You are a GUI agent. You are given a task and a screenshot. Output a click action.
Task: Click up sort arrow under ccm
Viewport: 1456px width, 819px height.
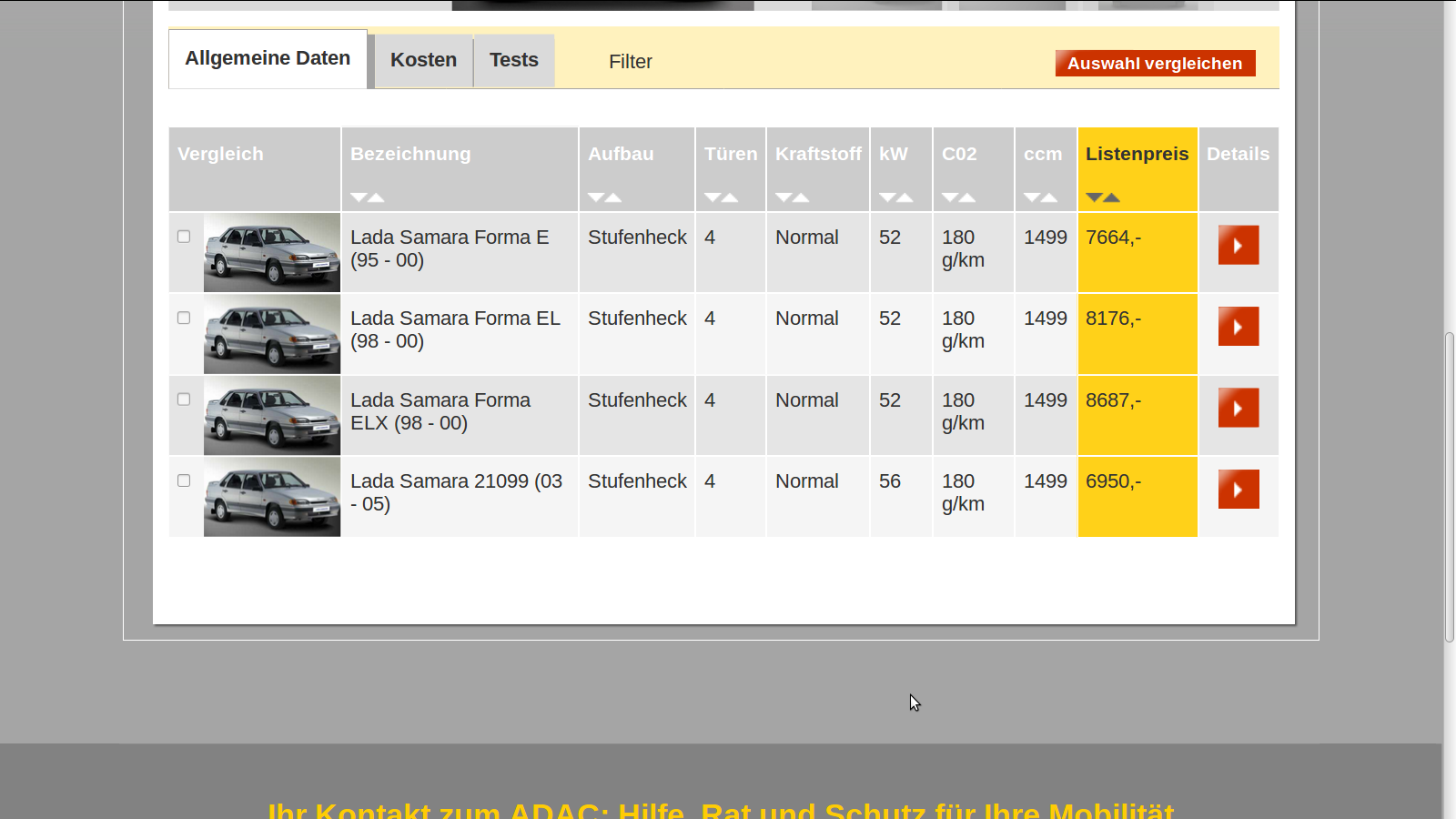pos(1050,197)
